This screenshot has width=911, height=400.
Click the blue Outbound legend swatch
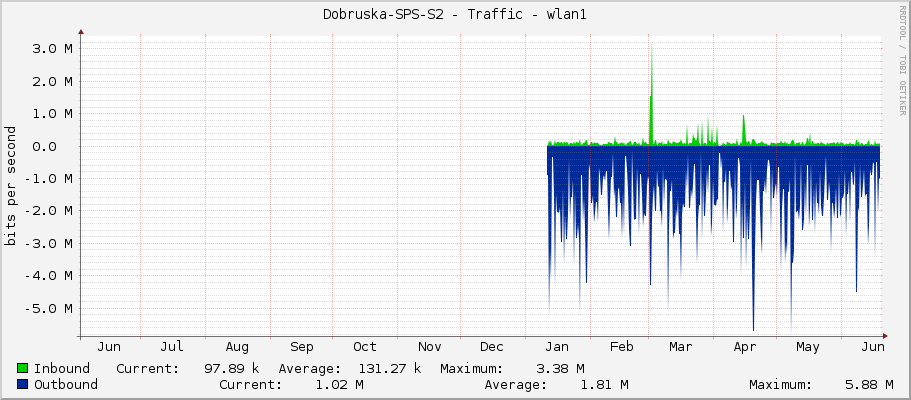coord(23,384)
